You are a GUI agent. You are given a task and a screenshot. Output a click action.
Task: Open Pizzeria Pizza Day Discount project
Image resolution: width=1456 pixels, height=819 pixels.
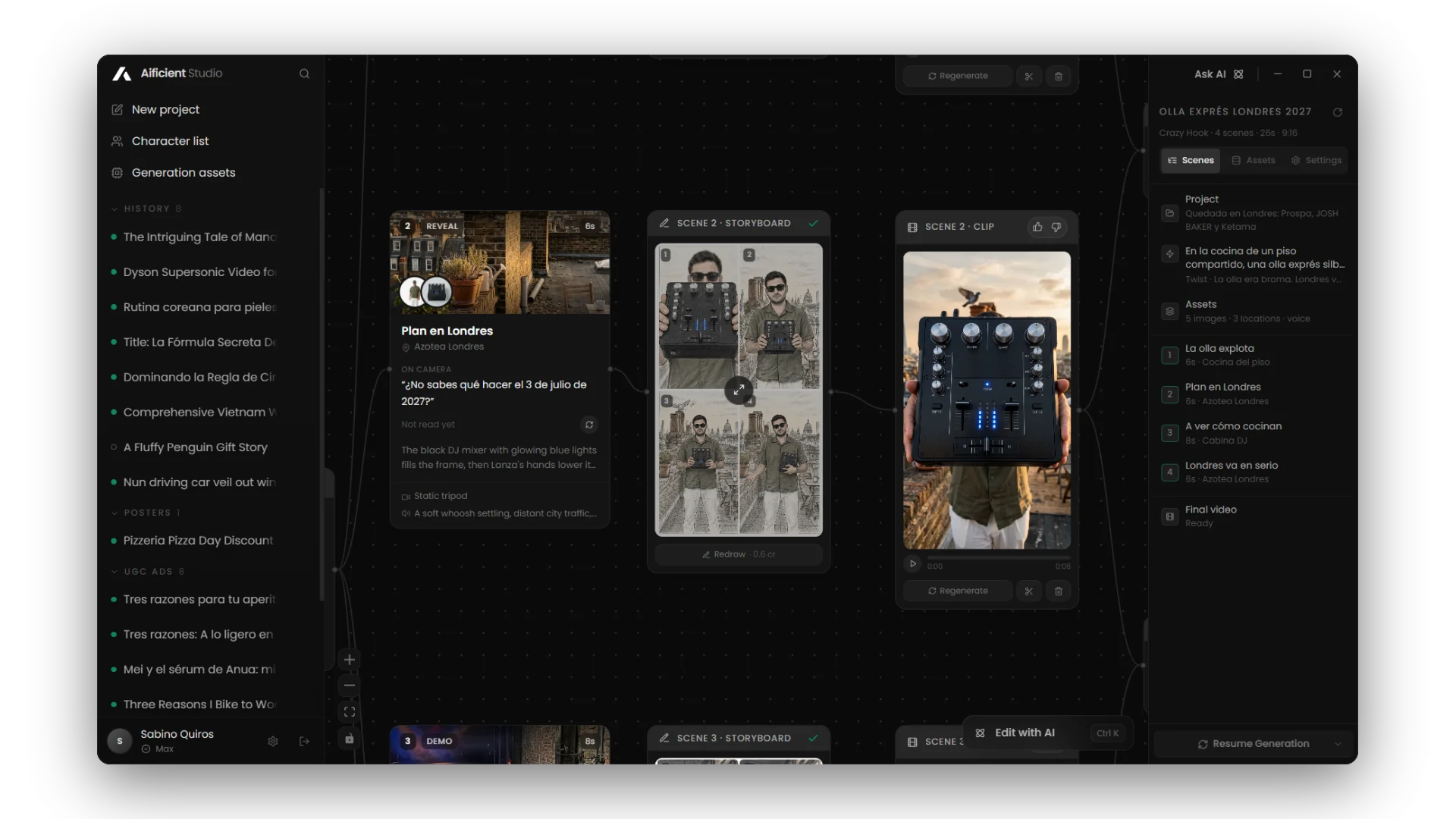click(199, 541)
